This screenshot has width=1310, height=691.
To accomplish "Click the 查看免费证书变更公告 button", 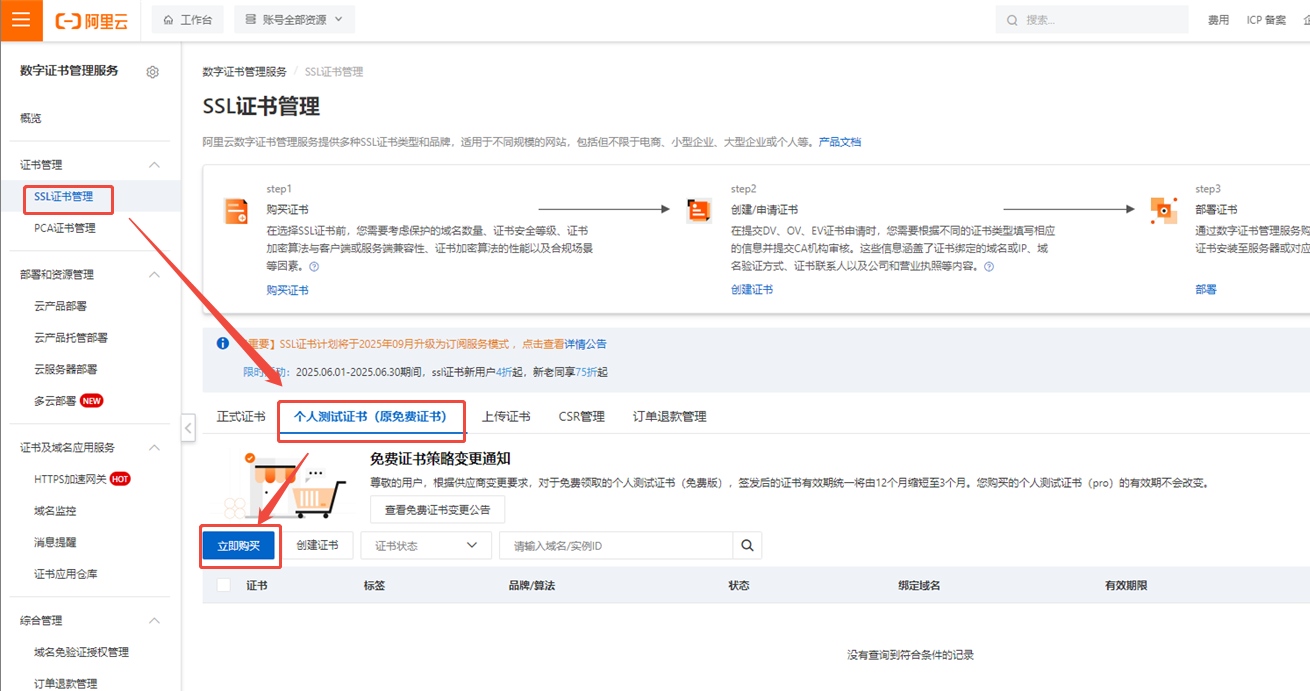I will (437, 510).
